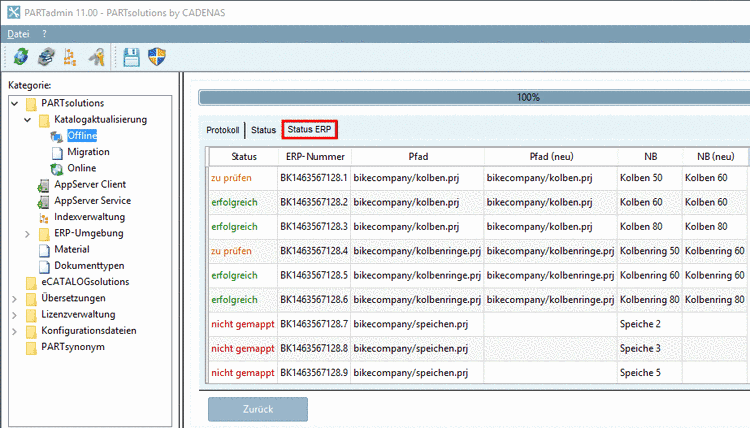Click the Lizenzverwaltung folder icon
The width and height of the screenshot is (750, 428).
click(32, 315)
